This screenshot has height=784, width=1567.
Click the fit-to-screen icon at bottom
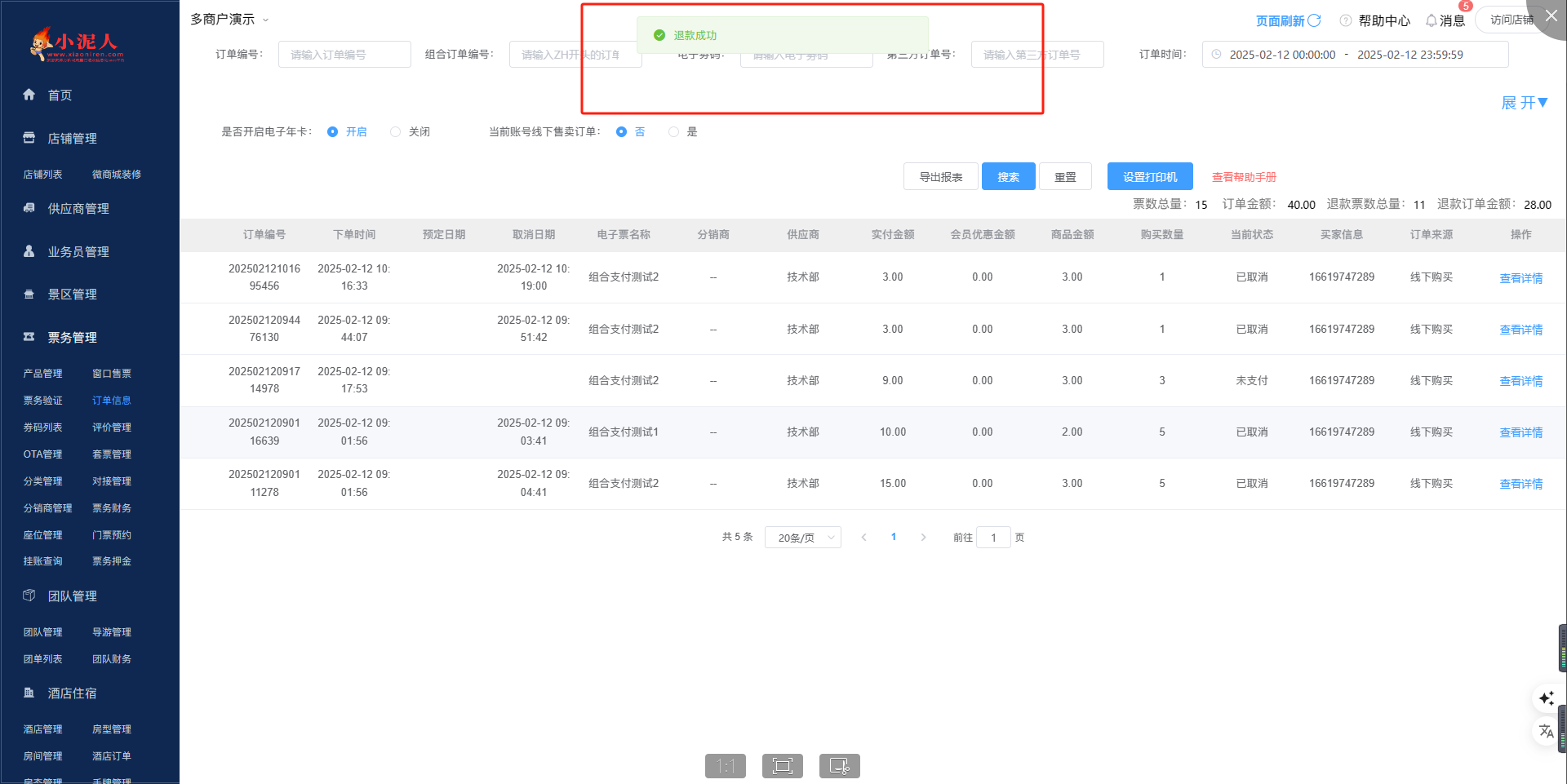tap(782, 766)
